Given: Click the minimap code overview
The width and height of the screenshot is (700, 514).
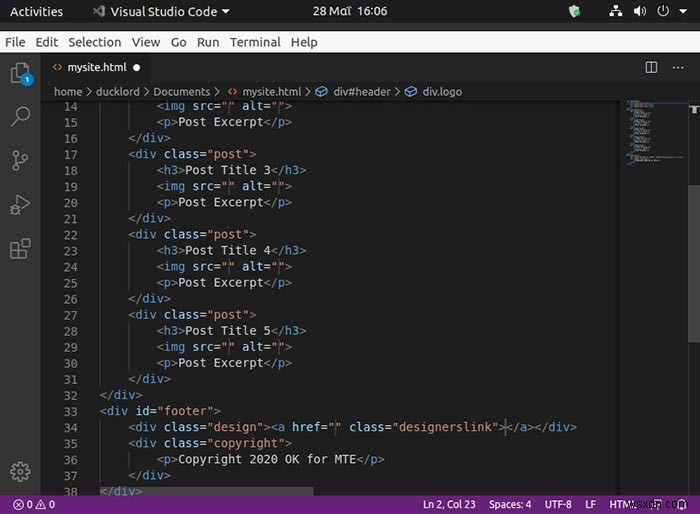Looking at the screenshot, I should 654,132.
